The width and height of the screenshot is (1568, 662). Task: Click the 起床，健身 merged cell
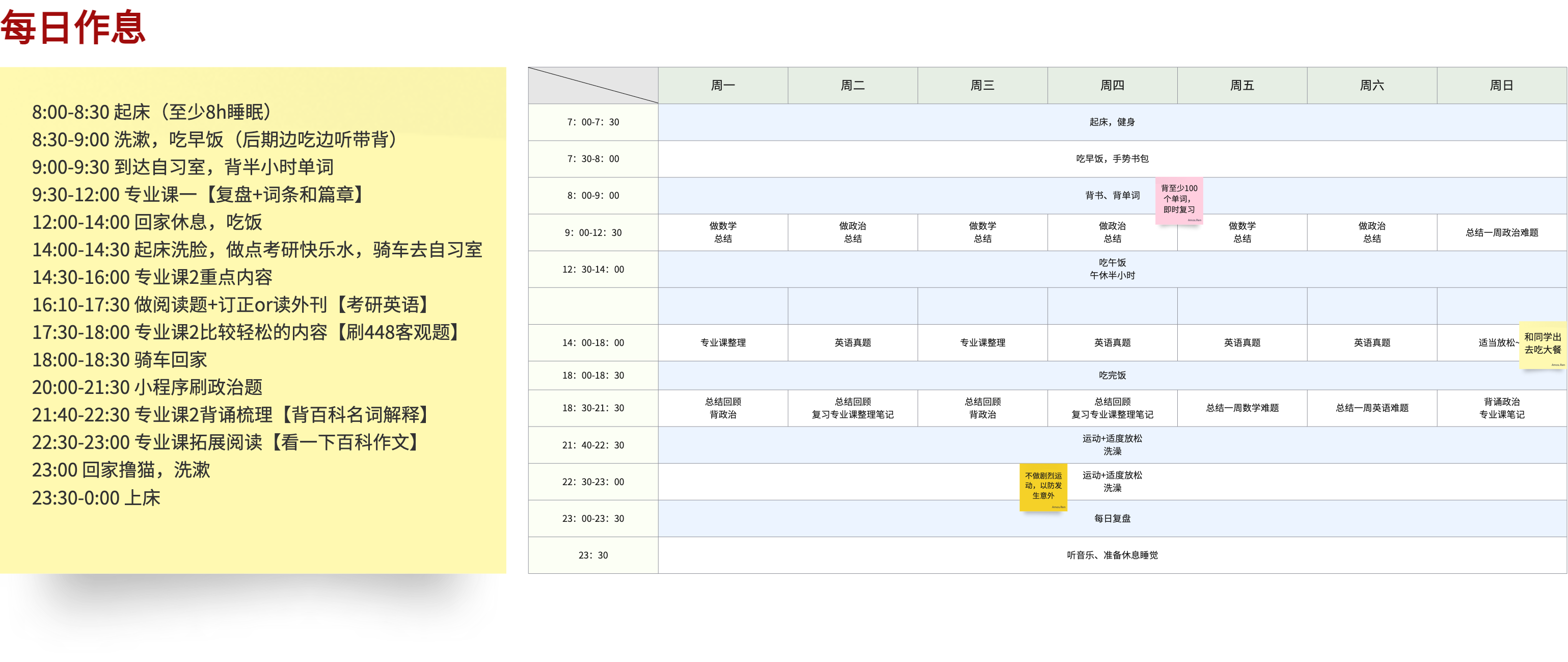coord(1112,122)
